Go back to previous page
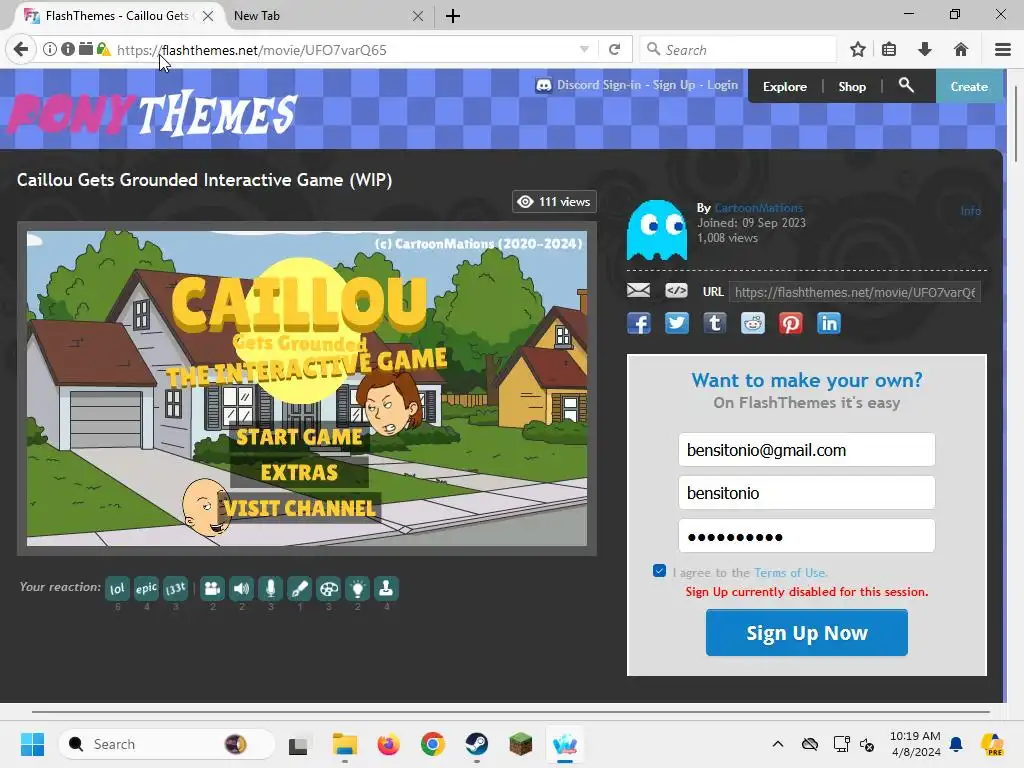This screenshot has width=1024, height=768. [x=21, y=50]
